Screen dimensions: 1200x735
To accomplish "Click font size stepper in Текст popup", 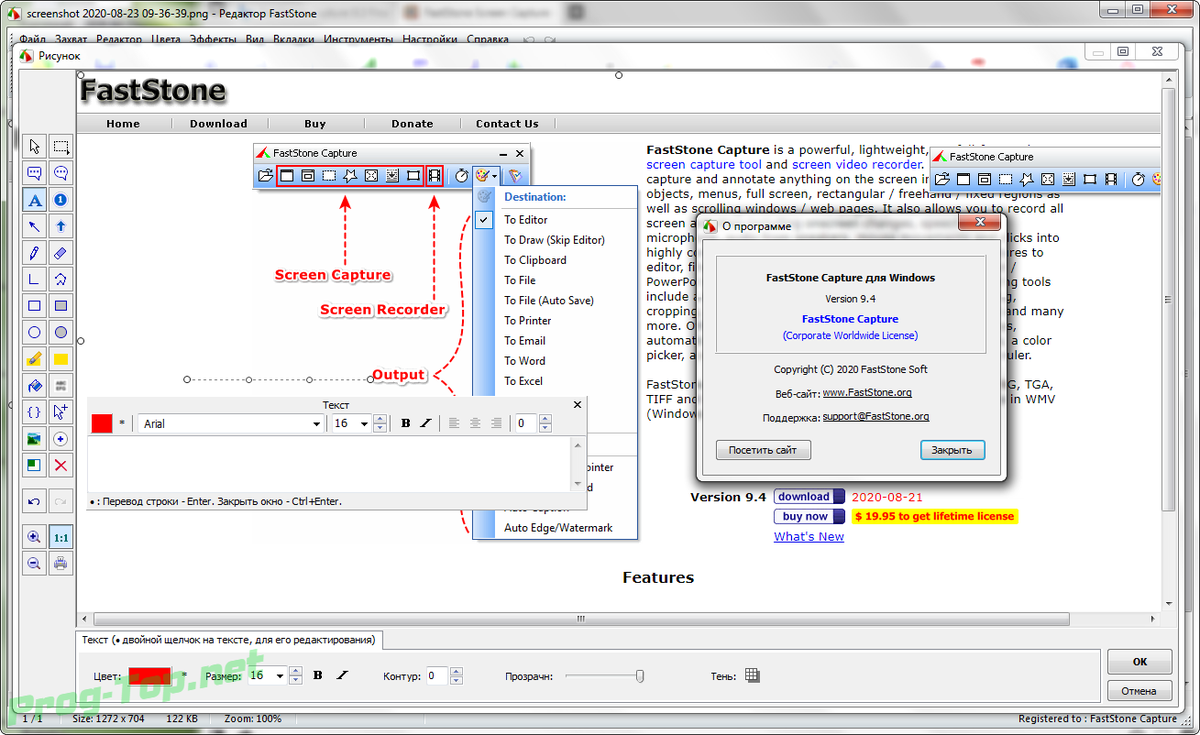I will [380, 424].
